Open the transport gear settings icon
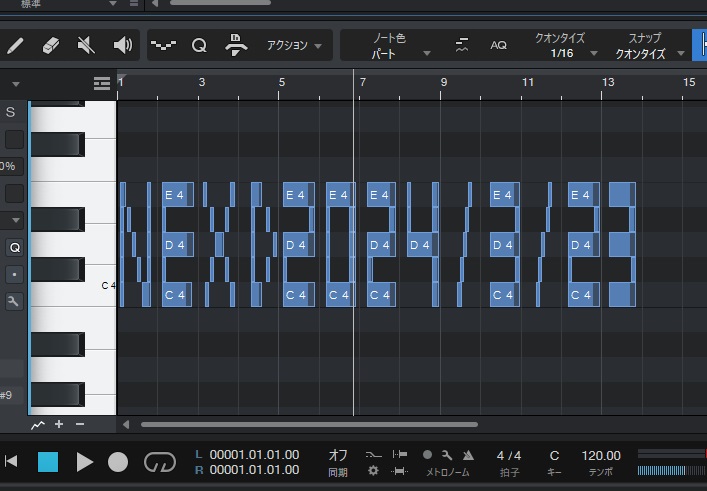The image size is (707, 491). coord(373,471)
